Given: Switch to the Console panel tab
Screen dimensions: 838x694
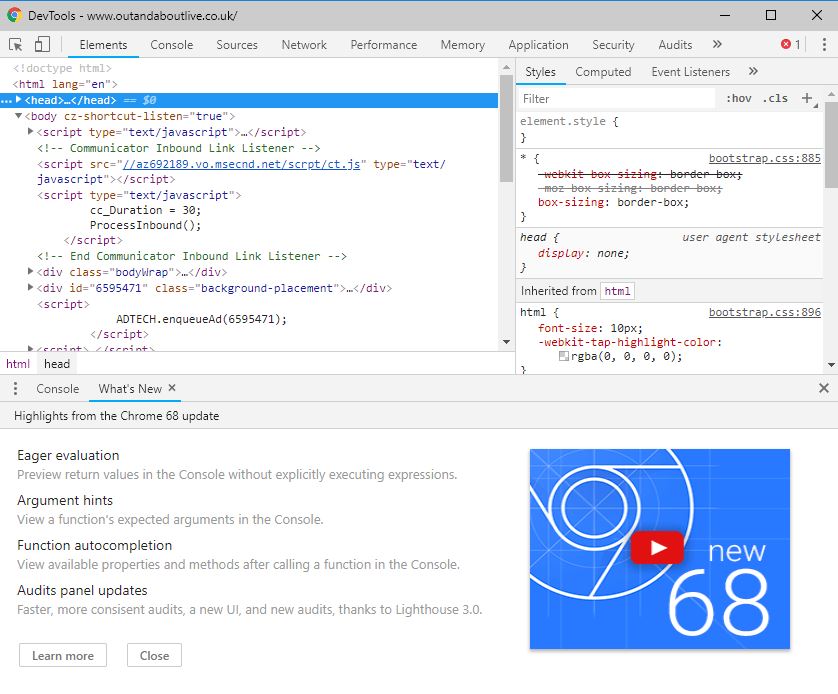Looking at the screenshot, I should [172, 45].
